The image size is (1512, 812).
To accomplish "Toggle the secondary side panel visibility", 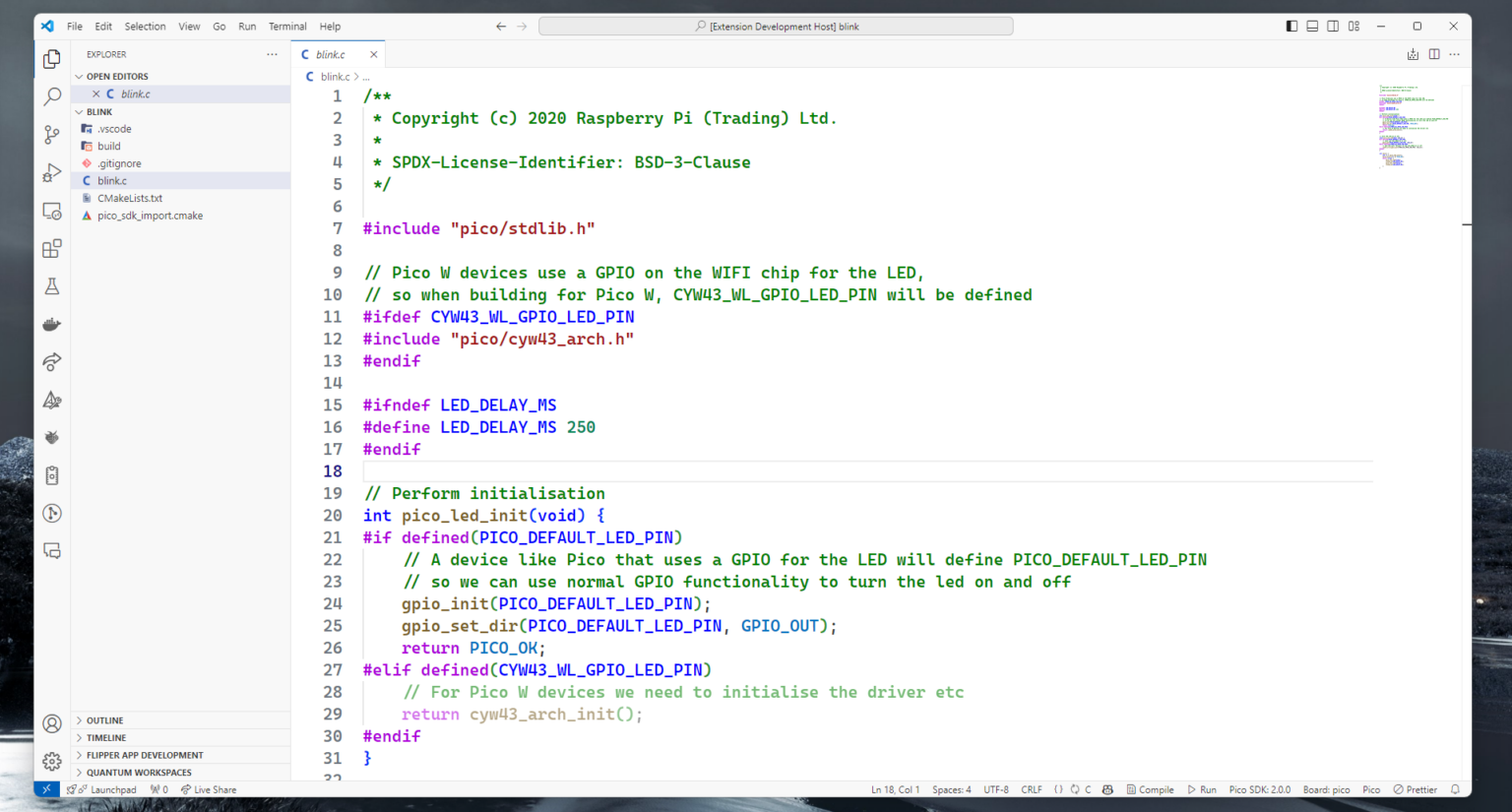I will click(x=1332, y=26).
